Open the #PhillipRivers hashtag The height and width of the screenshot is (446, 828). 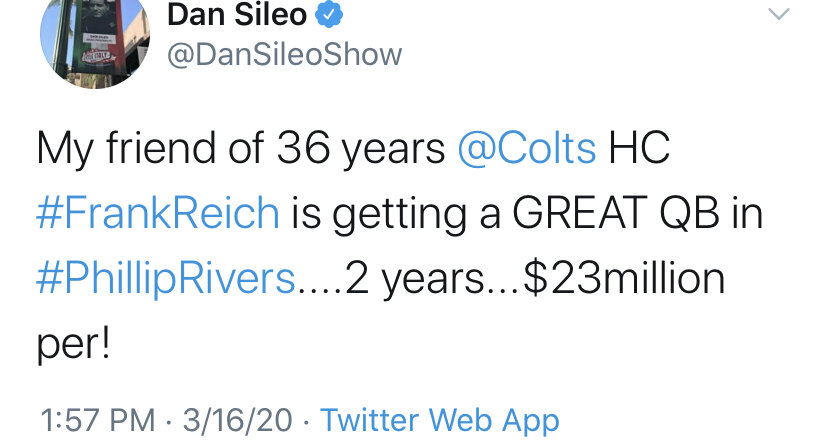166,279
